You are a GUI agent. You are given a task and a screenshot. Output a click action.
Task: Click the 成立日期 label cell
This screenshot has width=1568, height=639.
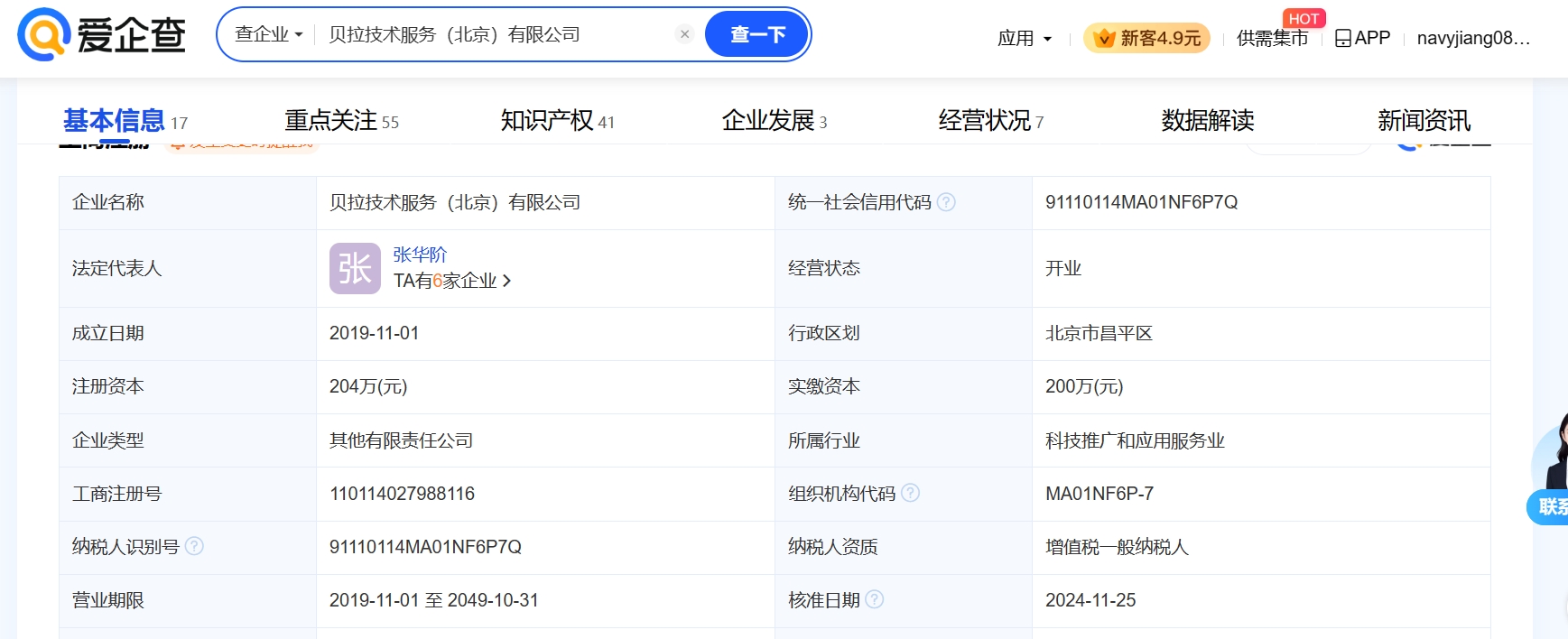188,333
